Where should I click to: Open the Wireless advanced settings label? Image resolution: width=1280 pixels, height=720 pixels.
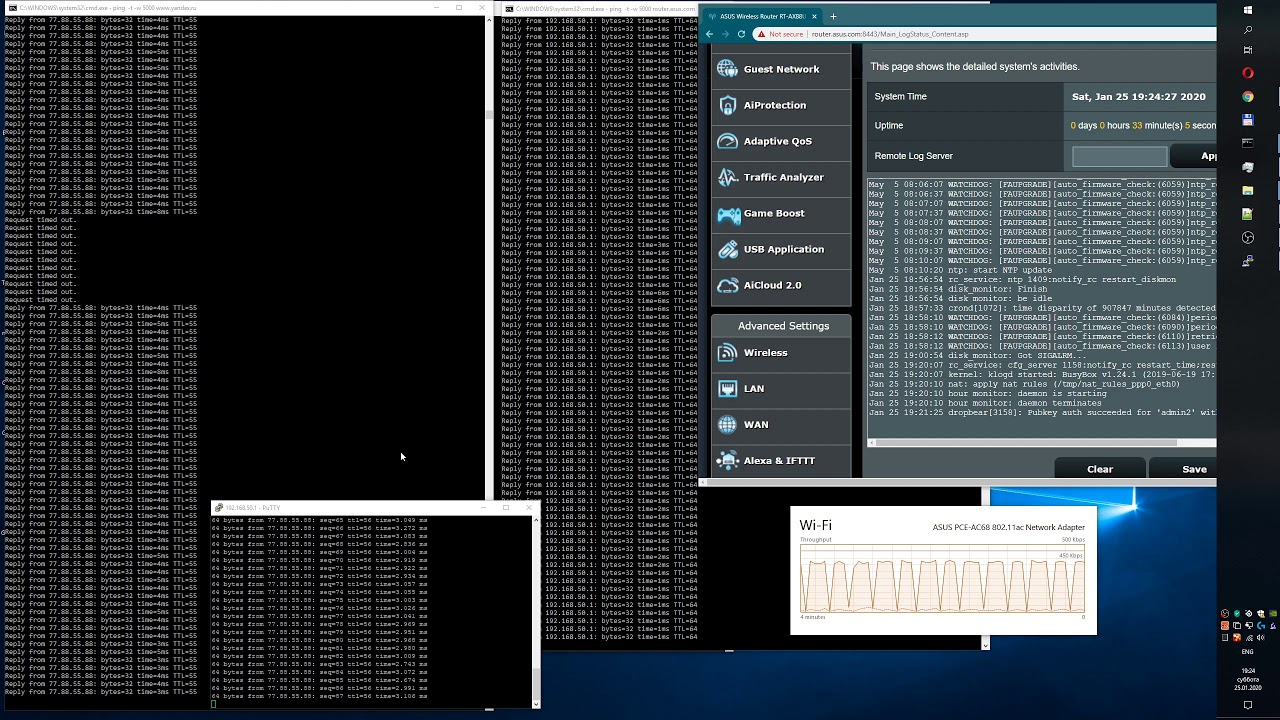766,352
